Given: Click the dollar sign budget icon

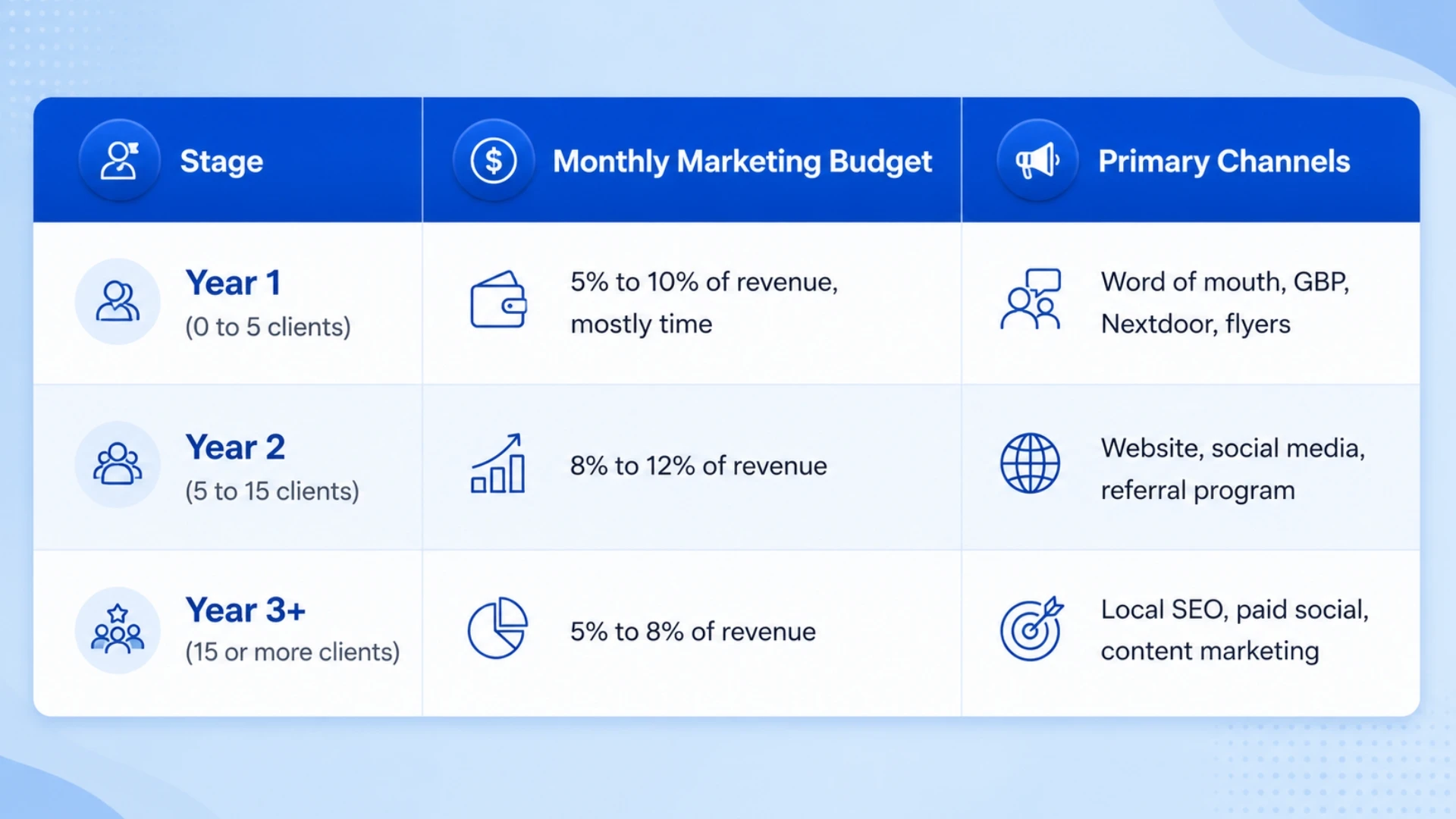Looking at the screenshot, I should coord(494,160).
